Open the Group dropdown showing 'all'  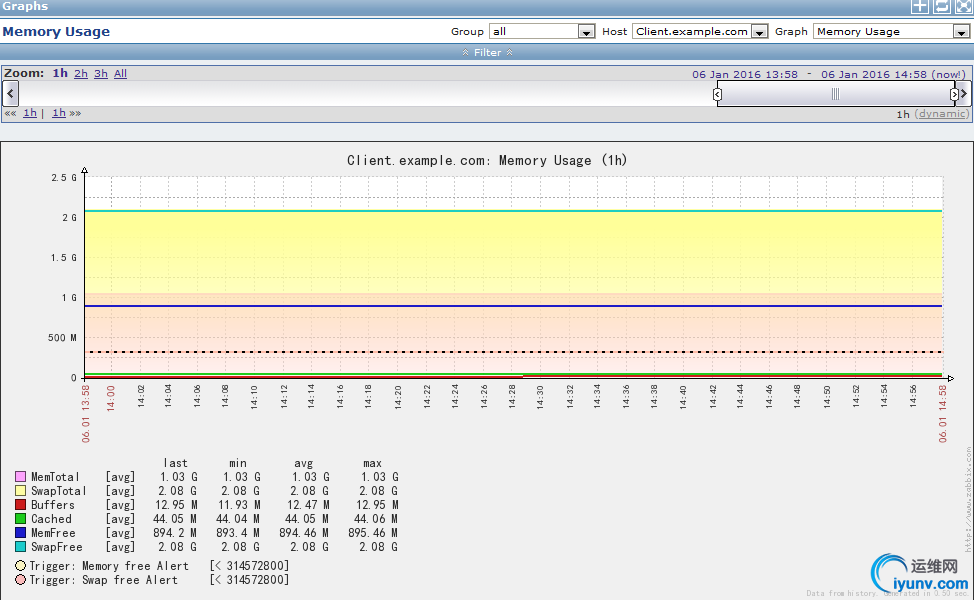(542, 32)
